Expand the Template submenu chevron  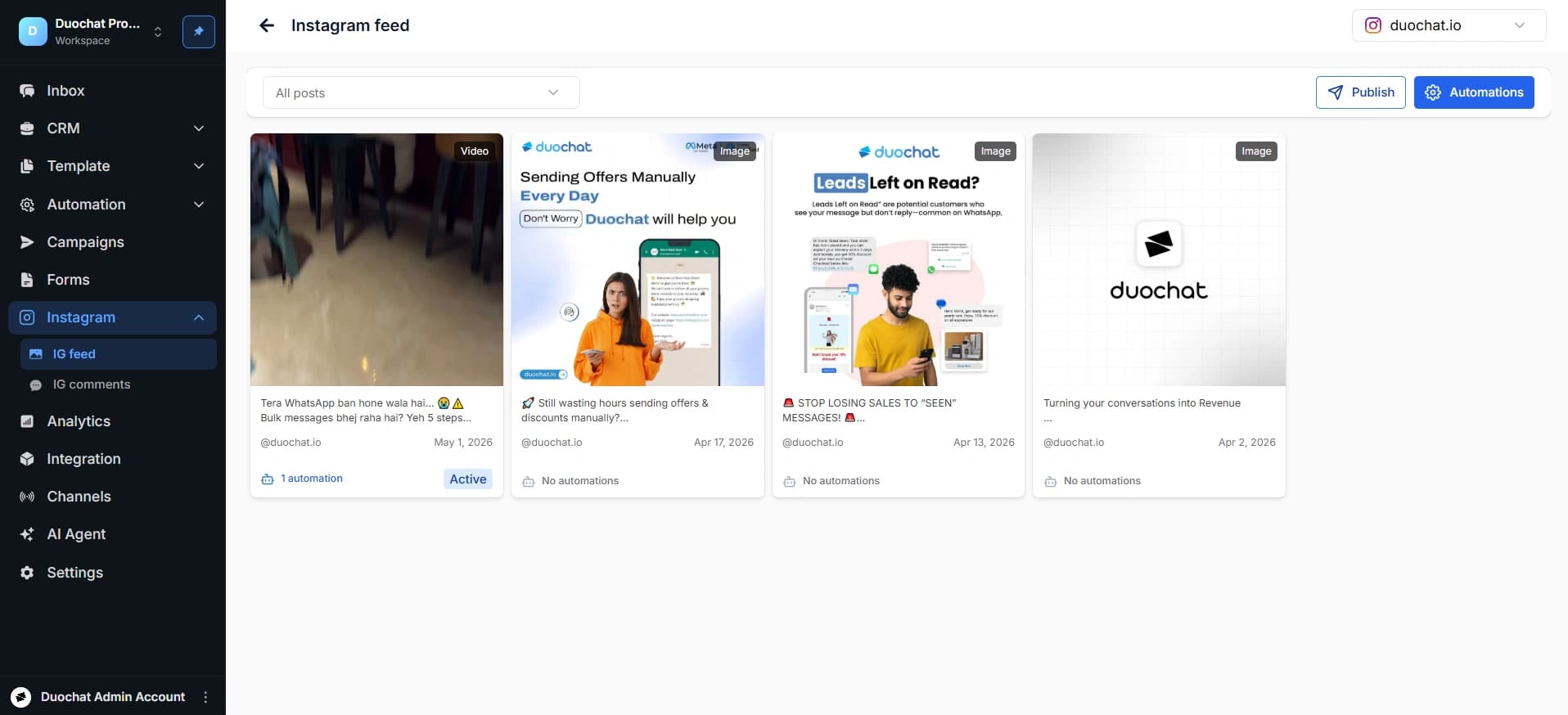(x=199, y=166)
